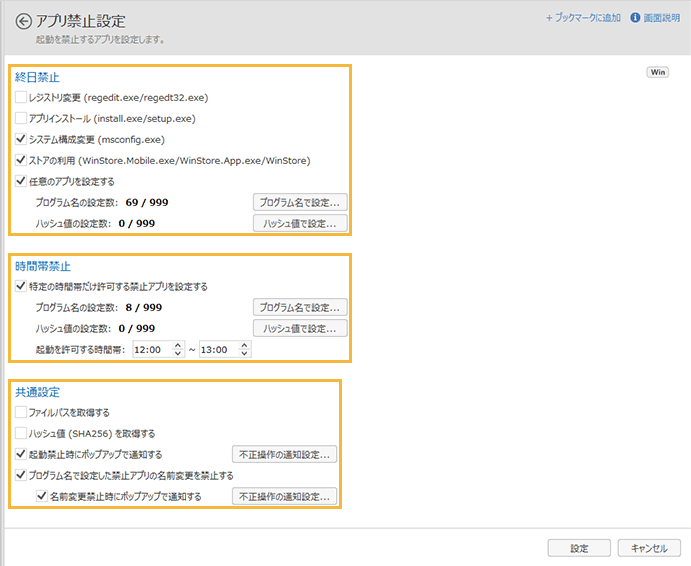Open 不正操作の通知設定 beside 起動禁止時 option
Screen dimensions: 691x566
[285, 454]
